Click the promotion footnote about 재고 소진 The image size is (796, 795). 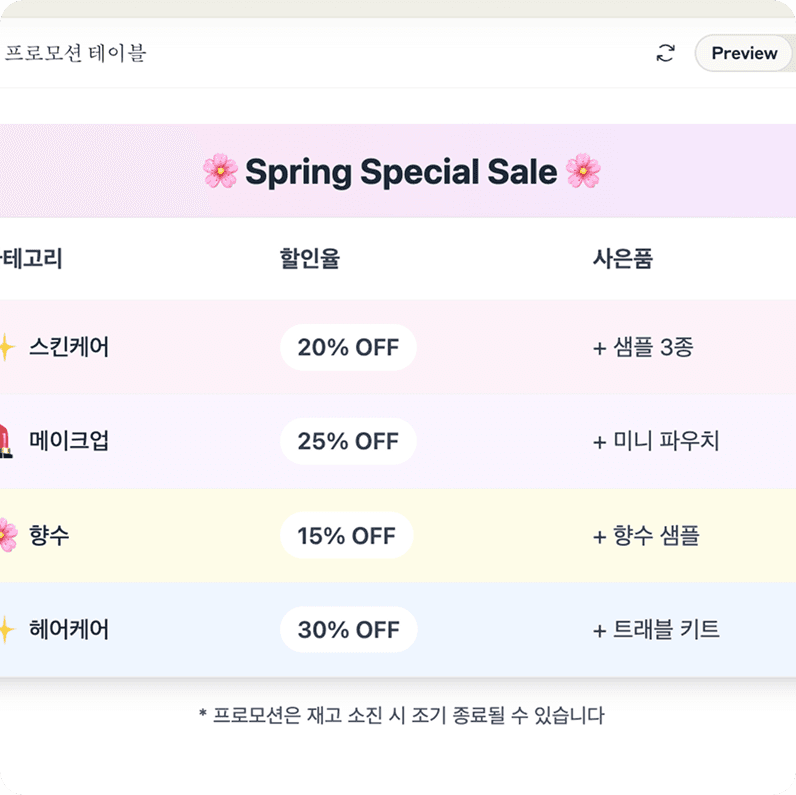pos(401,715)
